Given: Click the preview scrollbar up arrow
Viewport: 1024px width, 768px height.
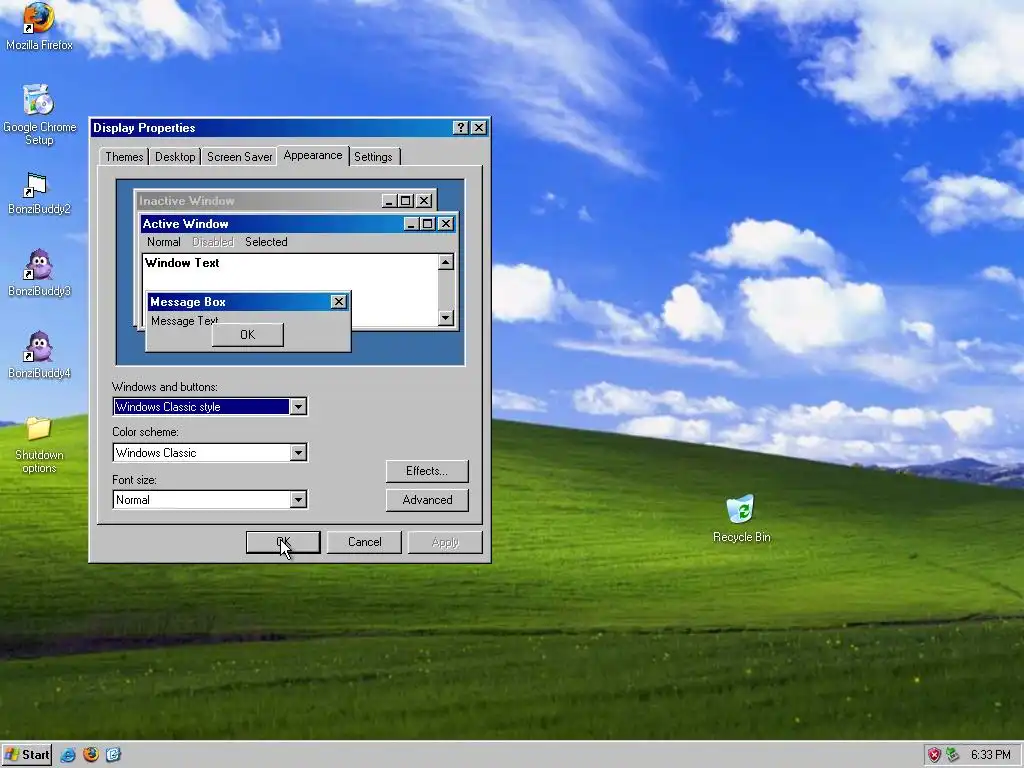Looking at the screenshot, I should pos(446,263).
